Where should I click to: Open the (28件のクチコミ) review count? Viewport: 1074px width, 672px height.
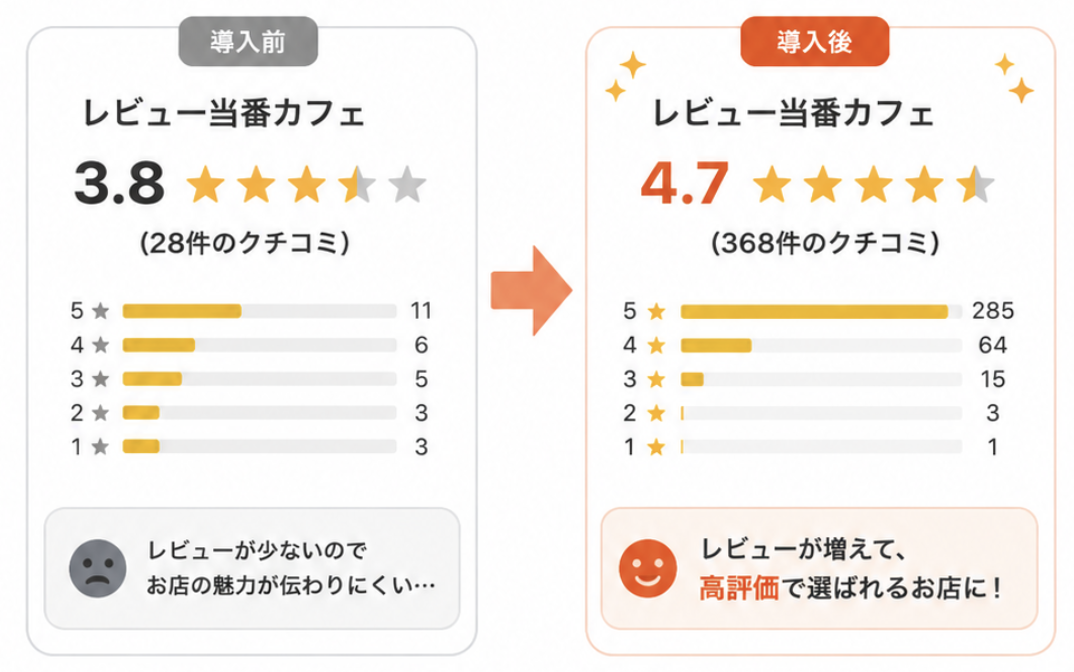(x=245, y=242)
